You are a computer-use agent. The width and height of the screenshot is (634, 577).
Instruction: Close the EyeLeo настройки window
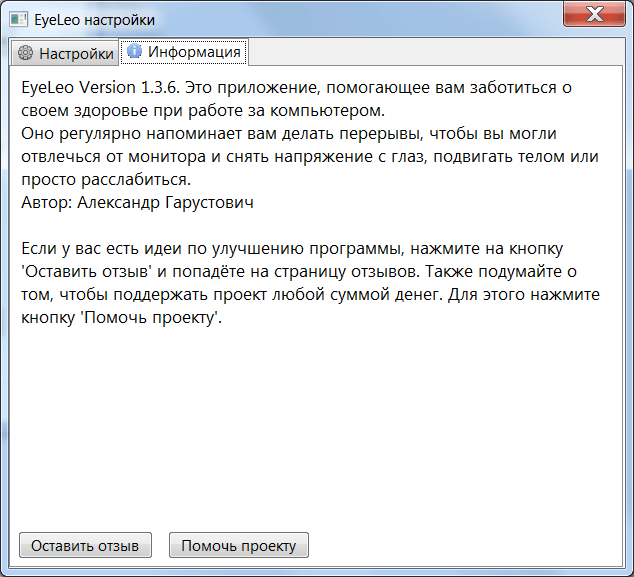tap(594, 15)
